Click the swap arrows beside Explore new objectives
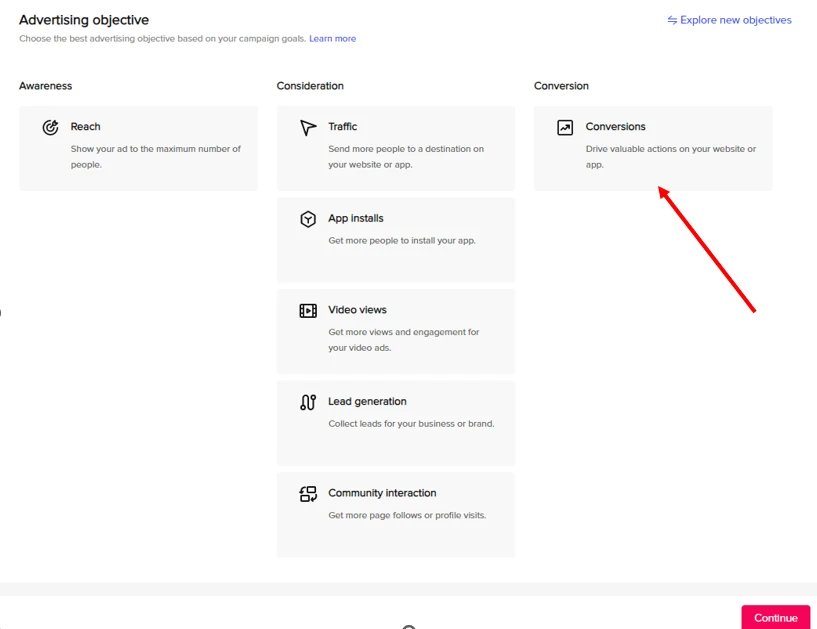Screen dimensions: 817x629 click(672, 20)
